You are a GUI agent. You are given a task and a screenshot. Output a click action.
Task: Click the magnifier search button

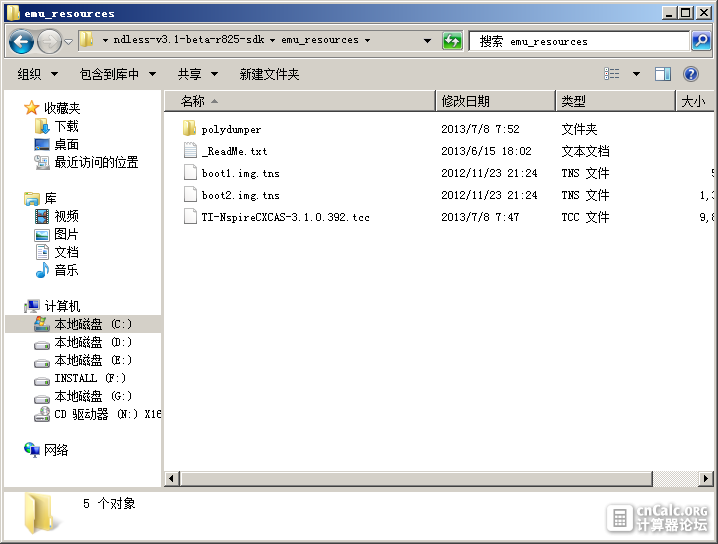coord(701,41)
